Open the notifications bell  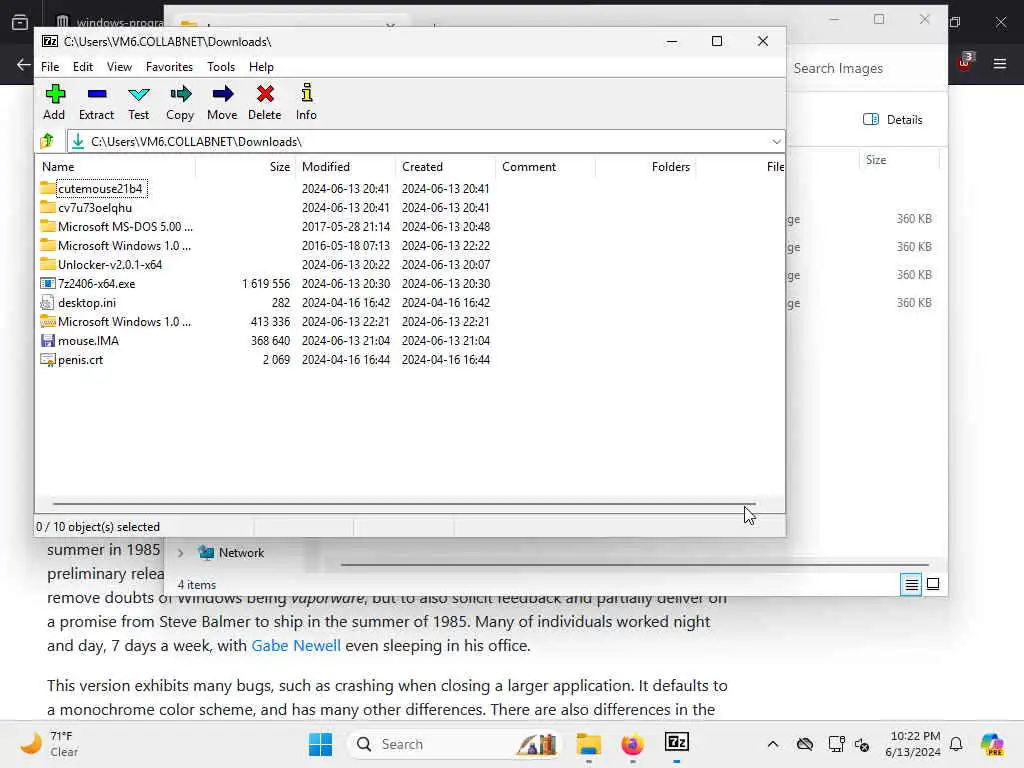pyautogui.click(x=956, y=744)
